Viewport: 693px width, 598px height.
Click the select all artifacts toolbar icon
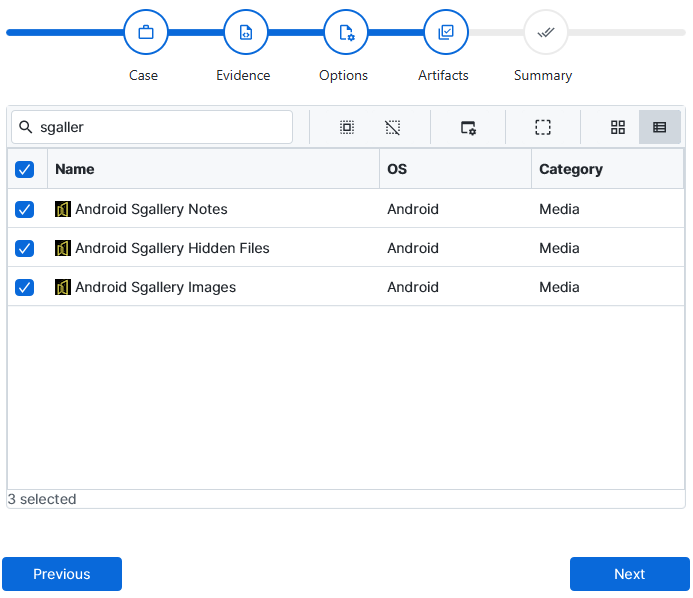(x=347, y=127)
